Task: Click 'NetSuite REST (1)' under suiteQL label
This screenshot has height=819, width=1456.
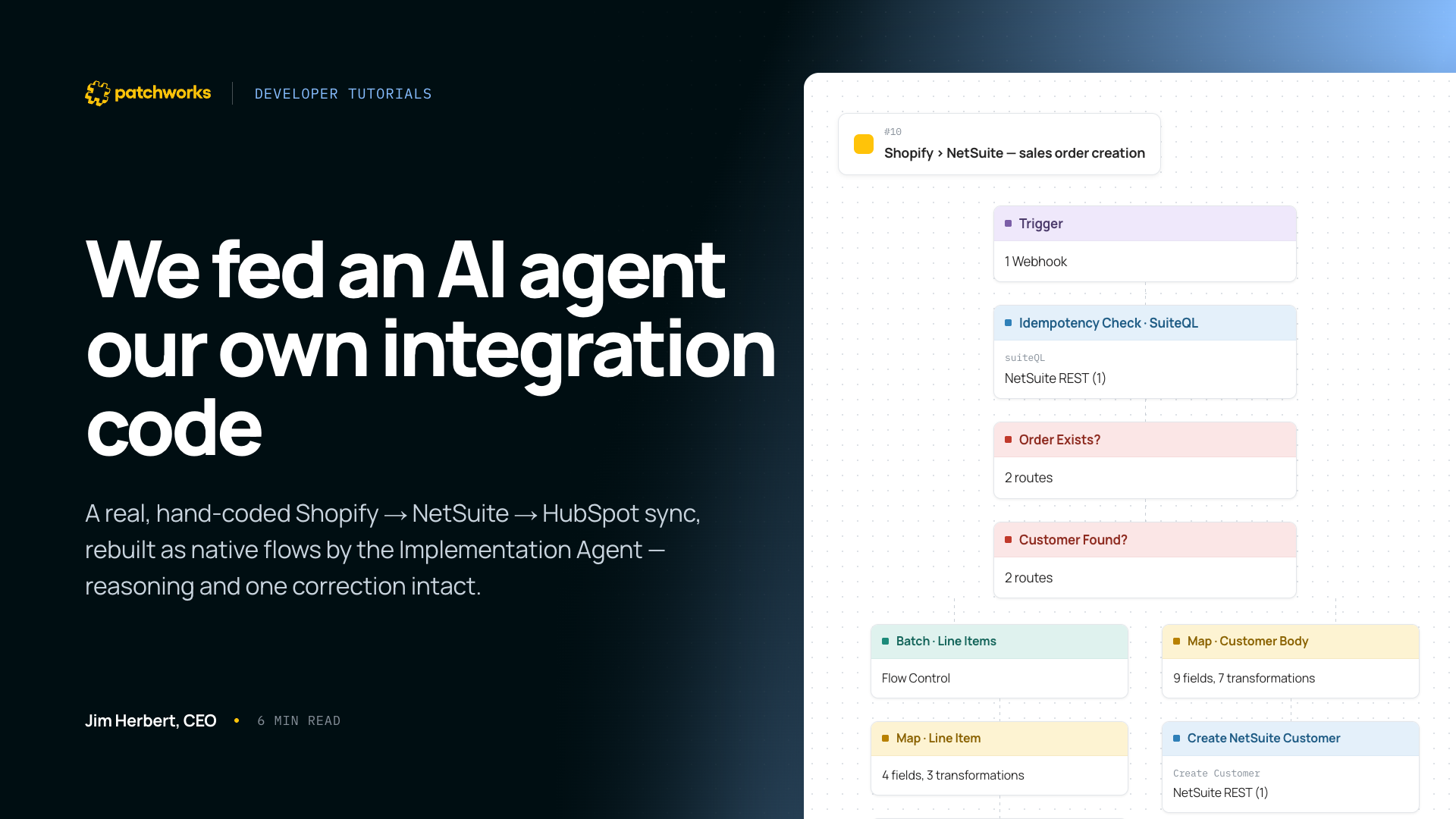Action: [1055, 378]
